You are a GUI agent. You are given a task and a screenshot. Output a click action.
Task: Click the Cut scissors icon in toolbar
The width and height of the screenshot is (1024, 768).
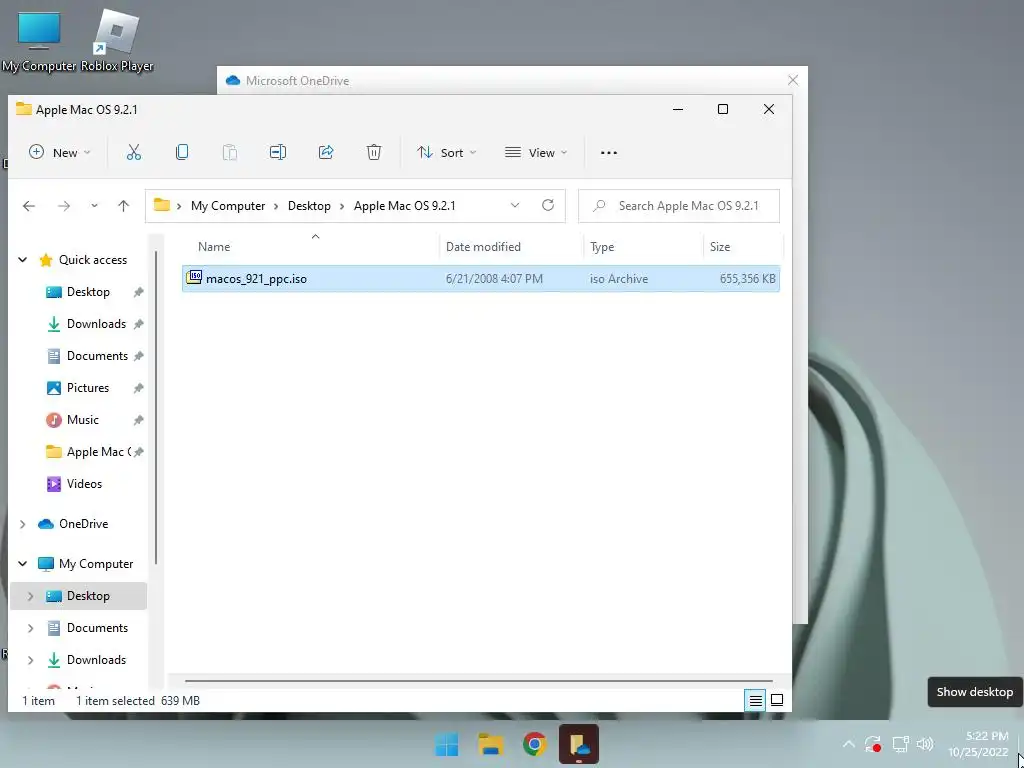click(134, 152)
